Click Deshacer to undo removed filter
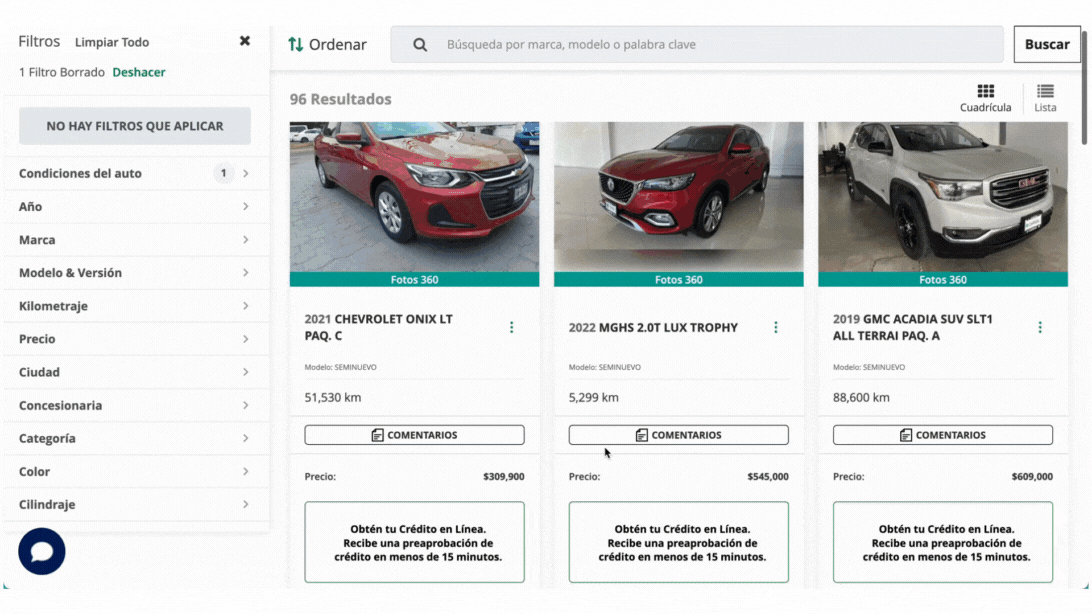 tap(139, 72)
